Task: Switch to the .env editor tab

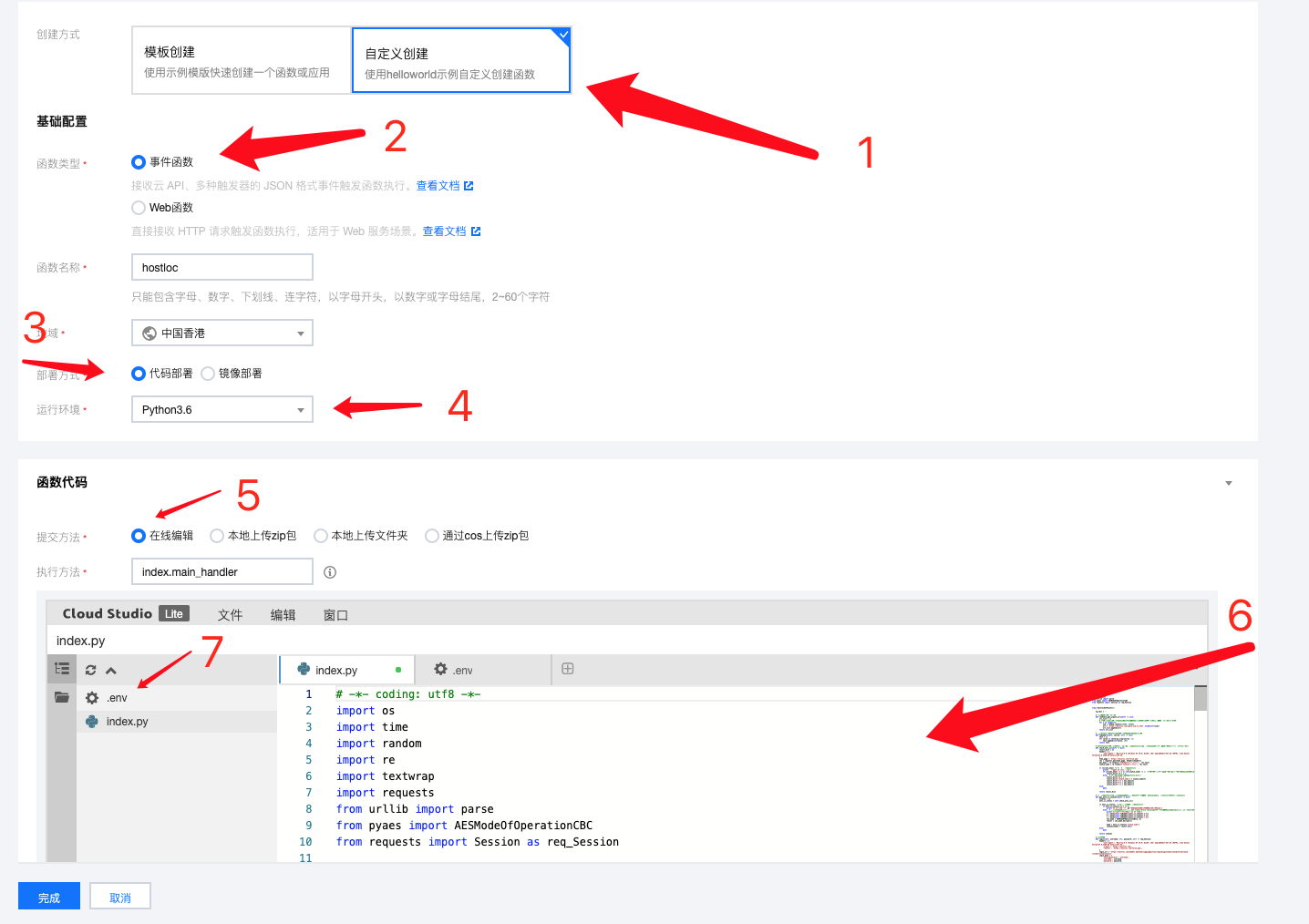Action: 454,670
